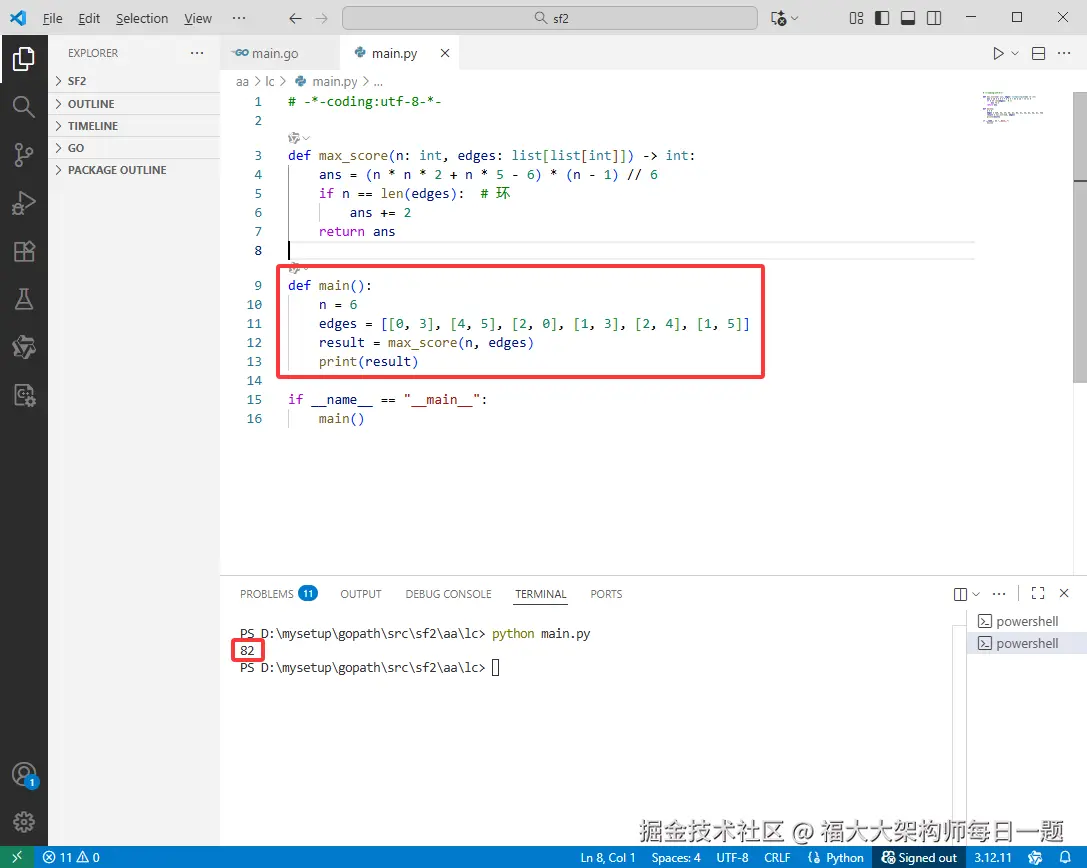Switch to the OUTPUT panel tab

click(x=360, y=594)
